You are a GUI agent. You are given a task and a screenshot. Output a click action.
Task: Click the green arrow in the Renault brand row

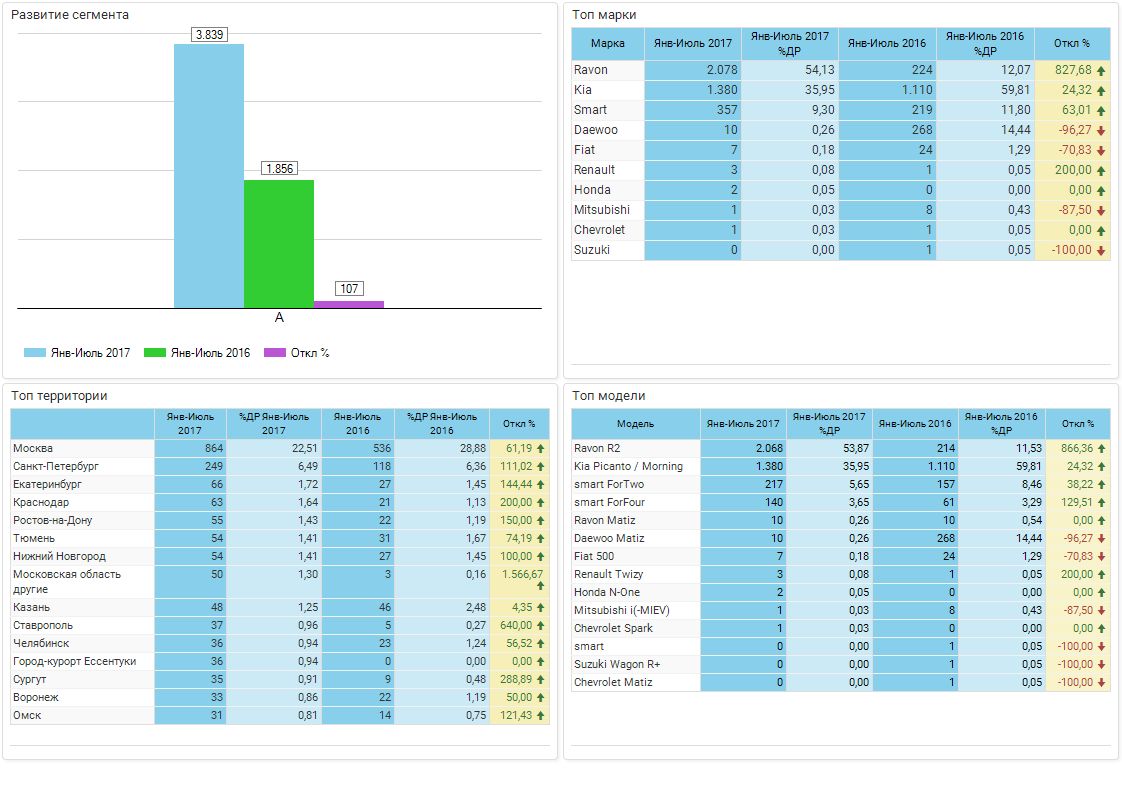[x=1101, y=171]
